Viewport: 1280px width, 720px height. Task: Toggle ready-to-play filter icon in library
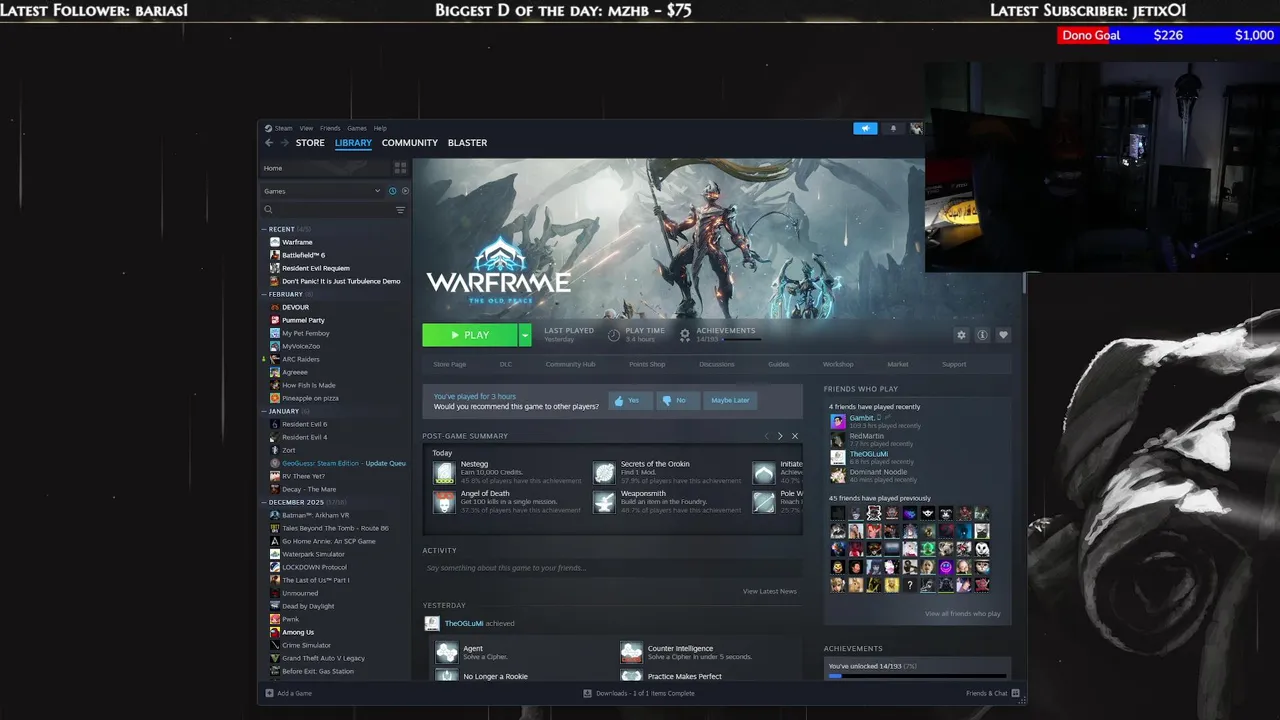point(404,191)
